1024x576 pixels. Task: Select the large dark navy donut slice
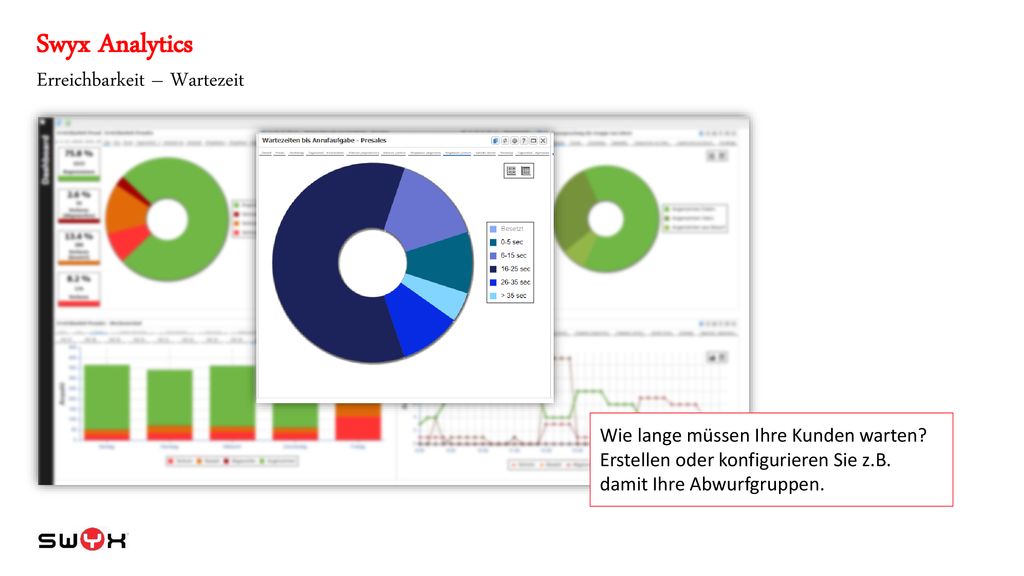coord(307,261)
